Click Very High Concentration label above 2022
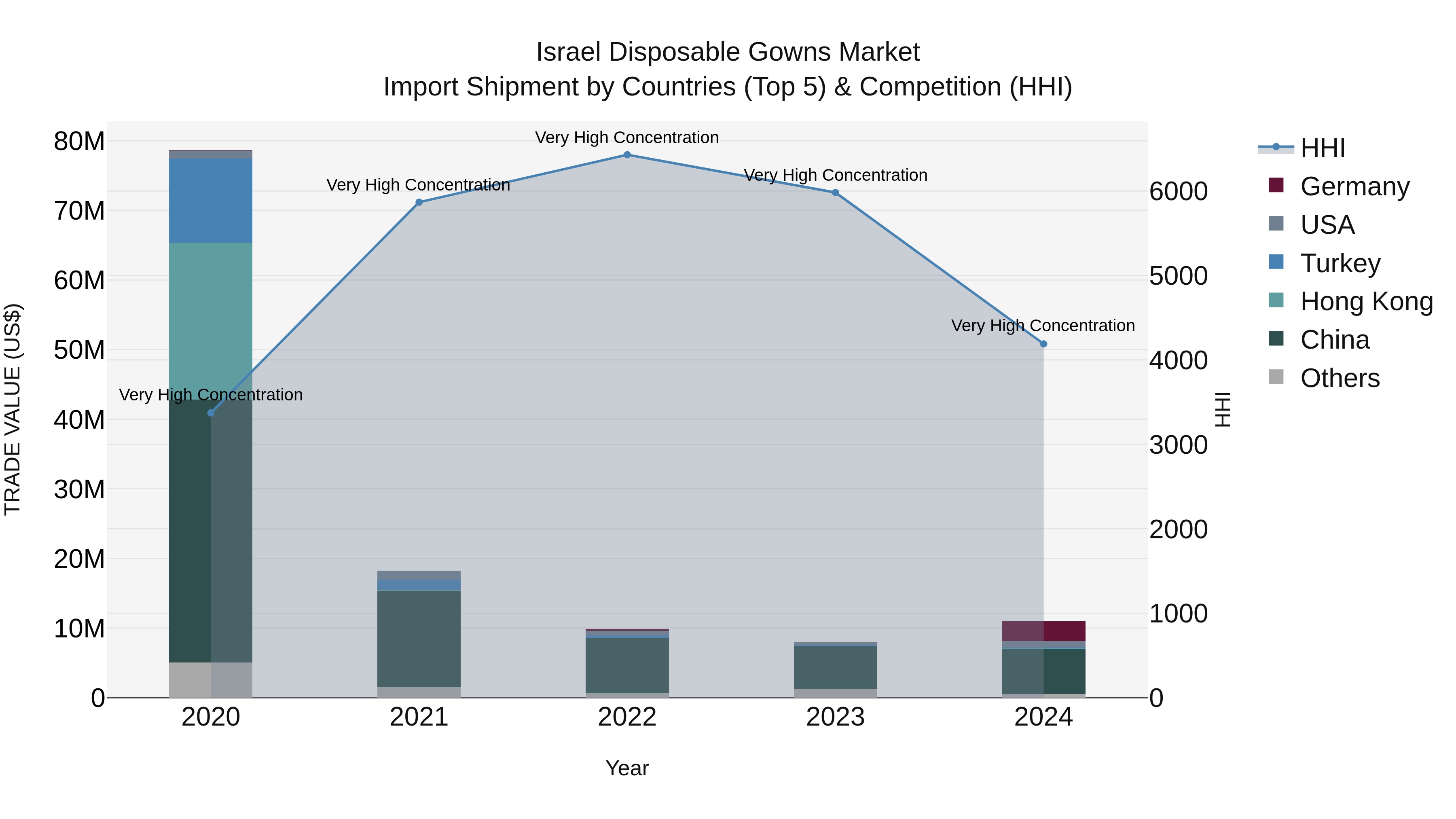The width and height of the screenshot is (1456, 819). pyautogui.click(x=627, y=138)
